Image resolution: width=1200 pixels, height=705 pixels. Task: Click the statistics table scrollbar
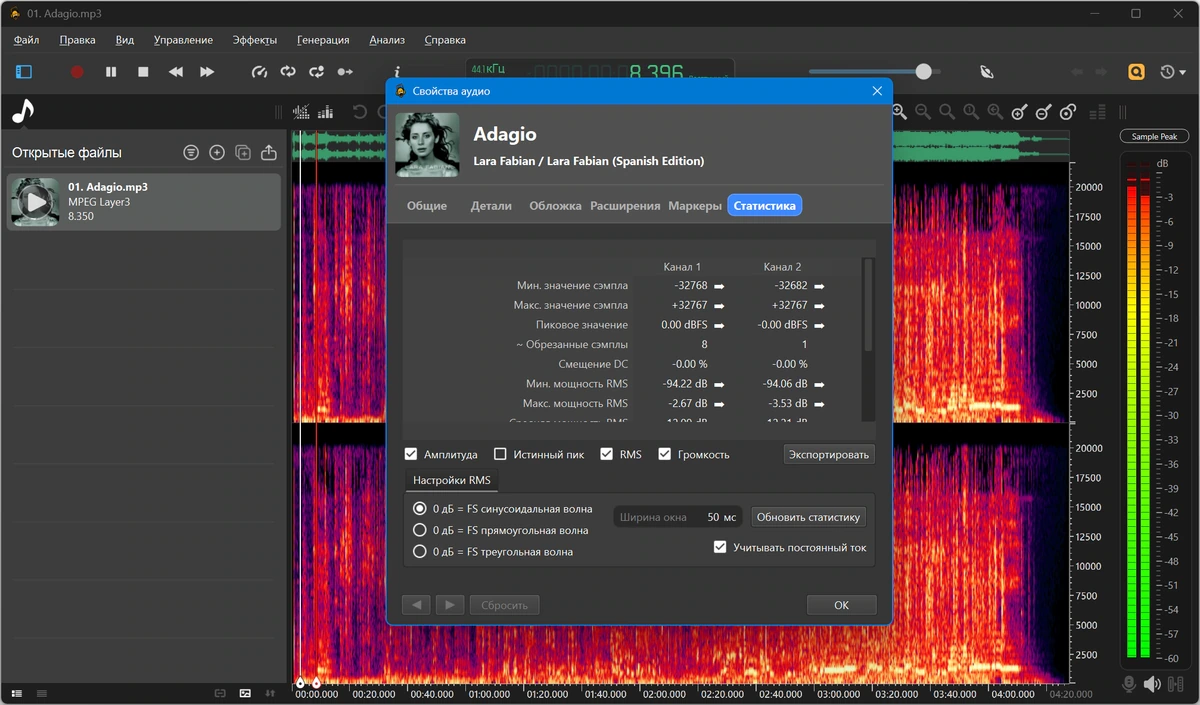(867, 305)
